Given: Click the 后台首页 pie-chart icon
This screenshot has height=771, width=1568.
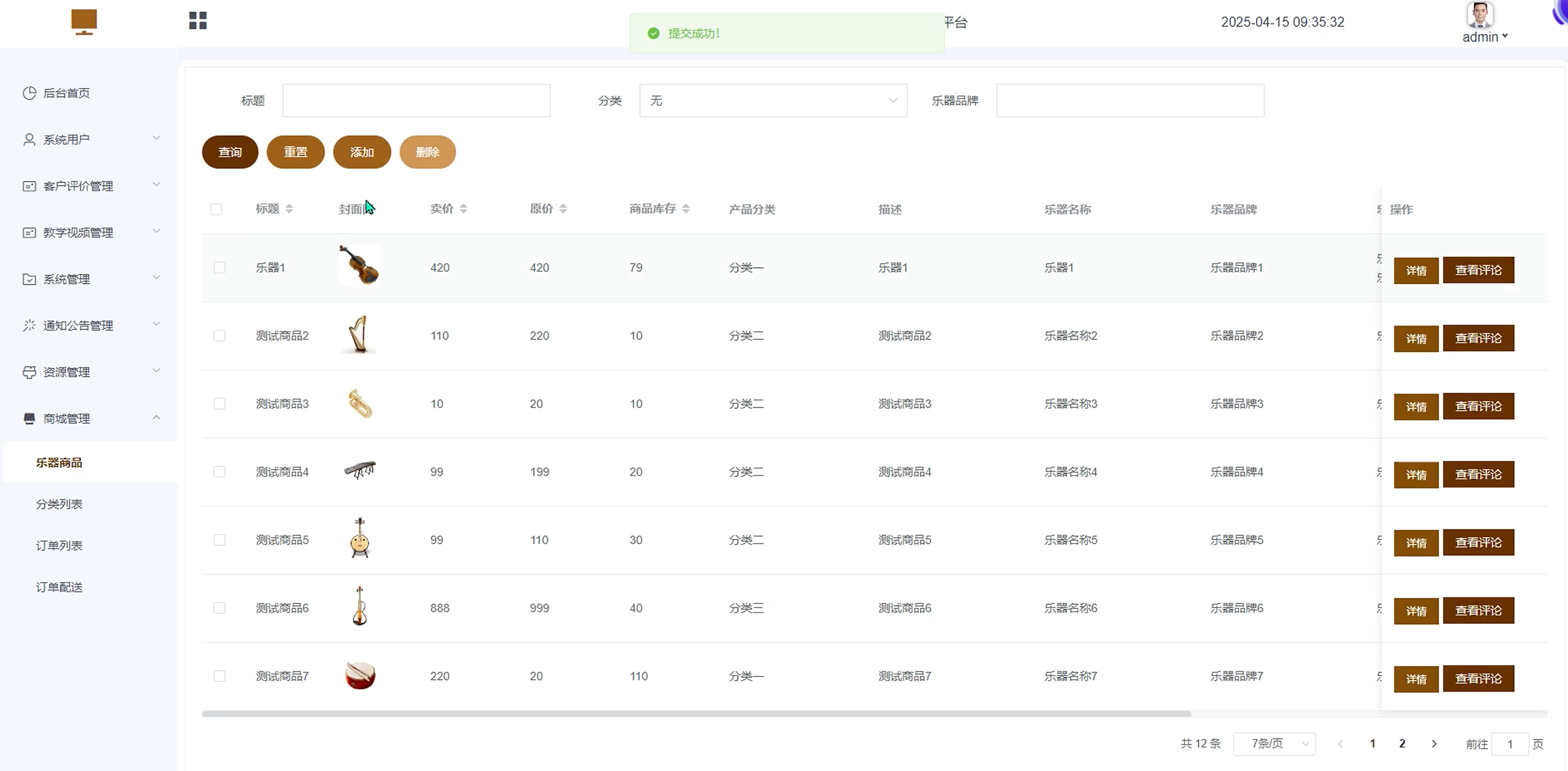Looking at the screenshot, I should click(x=29, y=93).
